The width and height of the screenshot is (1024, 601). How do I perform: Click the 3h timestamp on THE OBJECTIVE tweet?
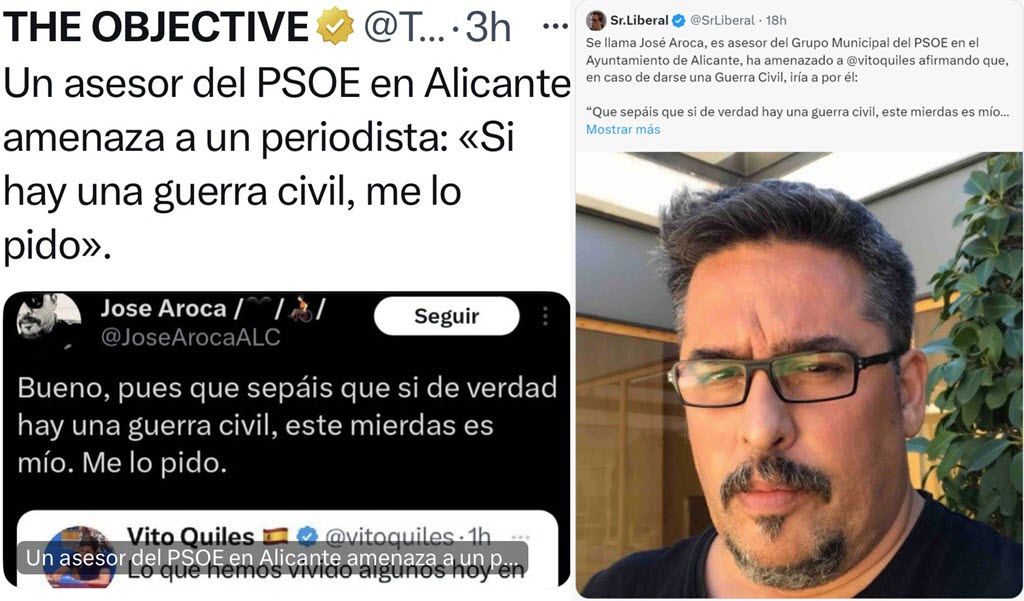[x=488, y=27]
